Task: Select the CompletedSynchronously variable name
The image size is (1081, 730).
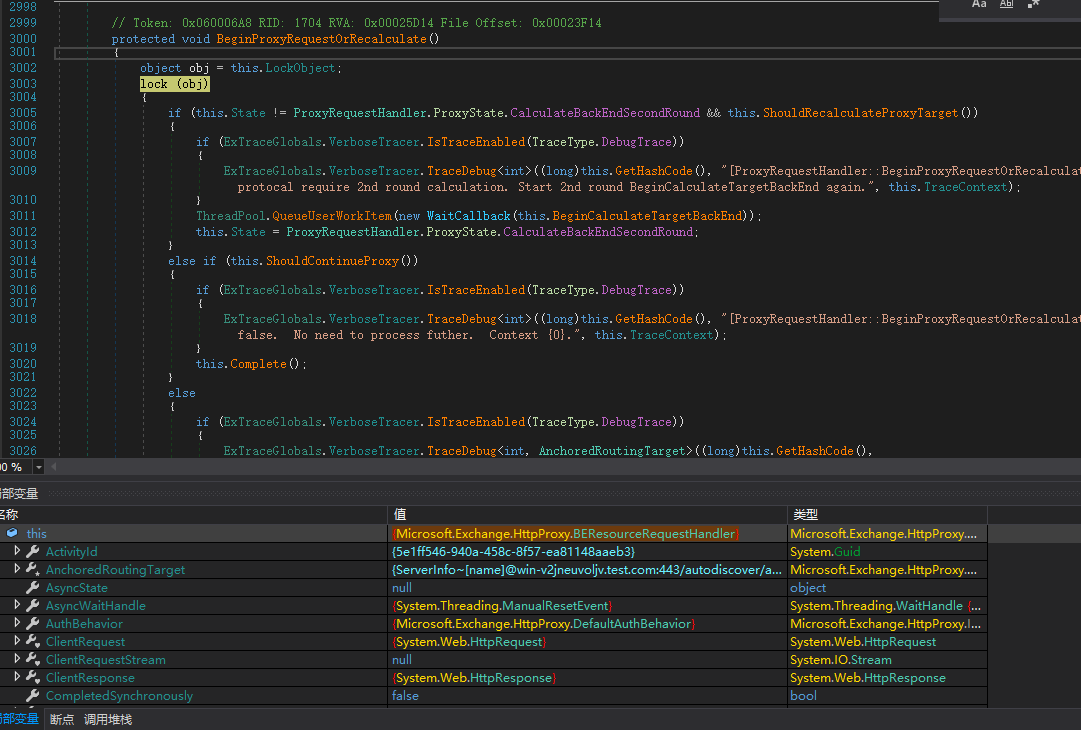Action: click(119, 696)
